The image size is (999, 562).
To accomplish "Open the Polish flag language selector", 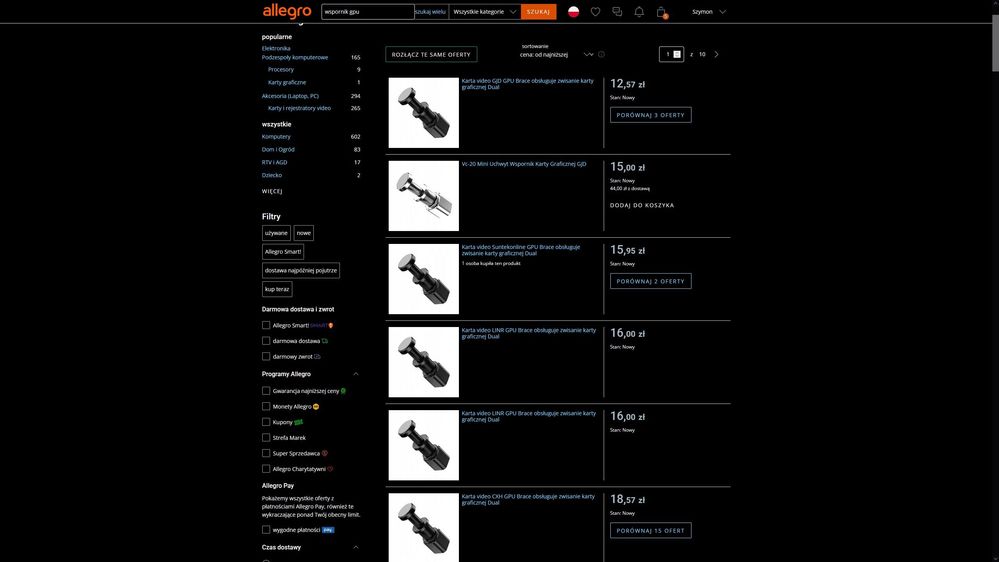I will [x=573, y=11].
